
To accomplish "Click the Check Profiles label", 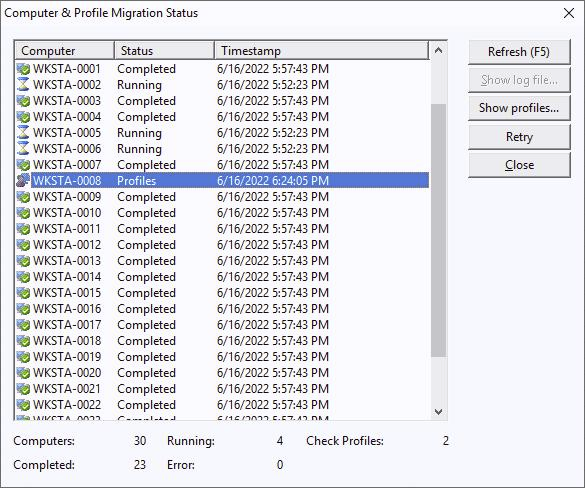I will tap(345, 441).
